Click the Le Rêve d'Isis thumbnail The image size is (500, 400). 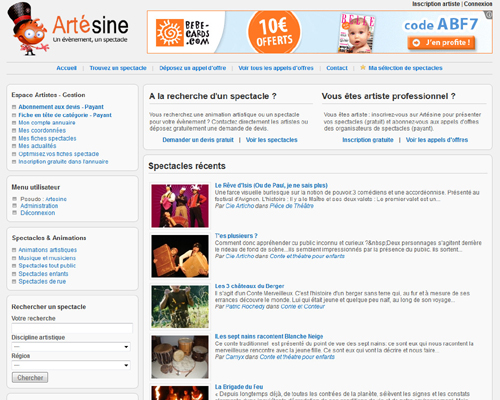point(180,206)
